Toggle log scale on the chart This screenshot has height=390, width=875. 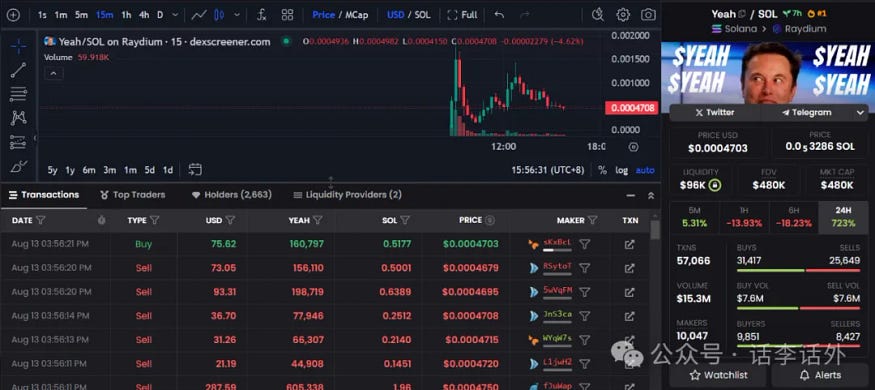pos(622,170)
